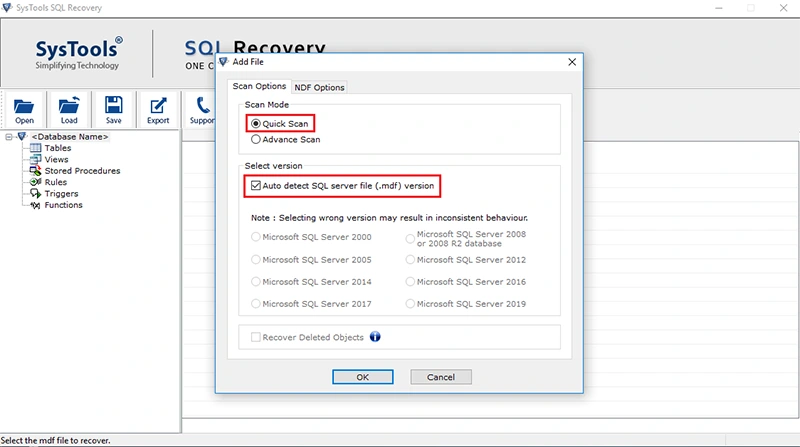Click SysTools SQL Recovery title bar icon

7,8
